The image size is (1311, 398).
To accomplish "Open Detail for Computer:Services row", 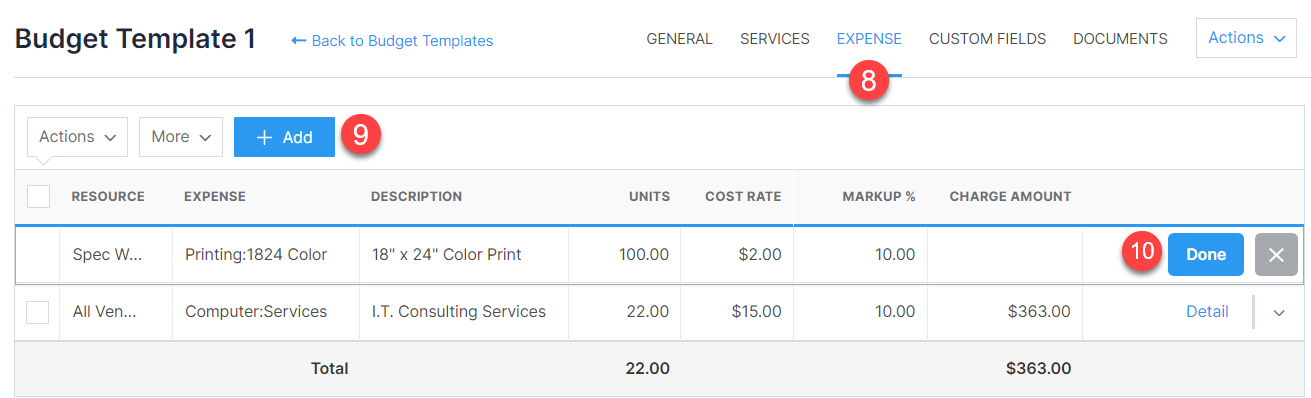I will pos(1207,311).
